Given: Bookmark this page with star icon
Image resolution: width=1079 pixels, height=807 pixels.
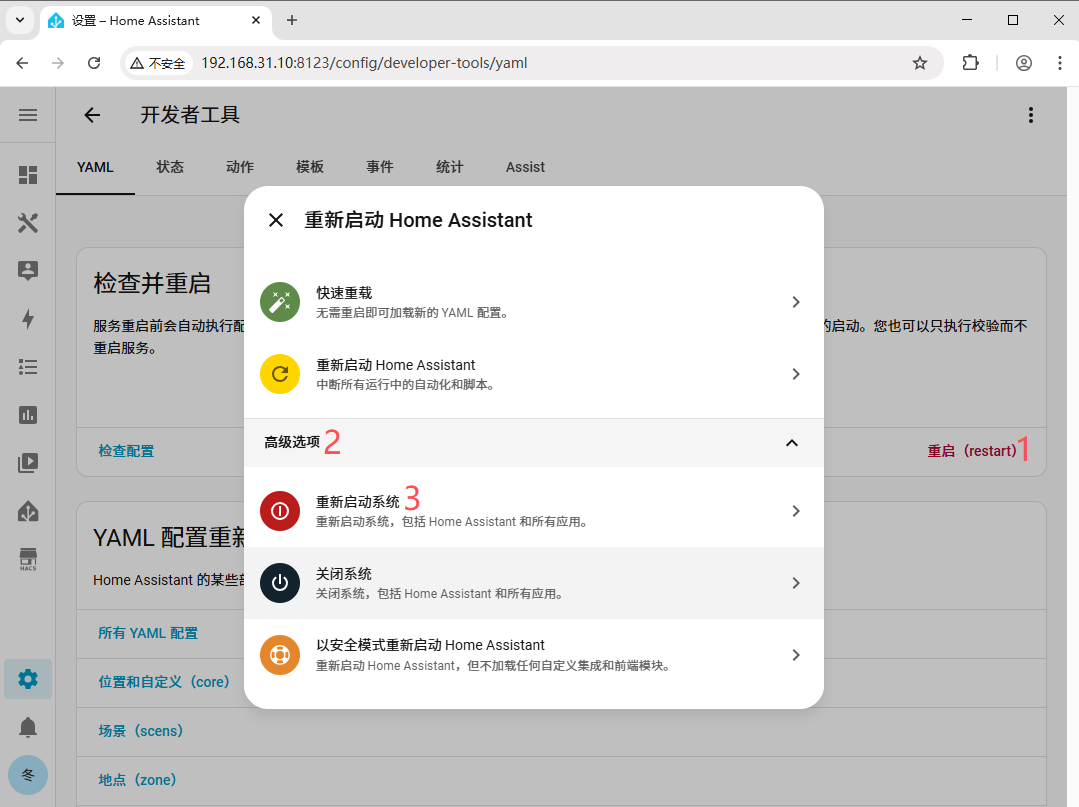Looking at the screenshot, I should [920, 63].
